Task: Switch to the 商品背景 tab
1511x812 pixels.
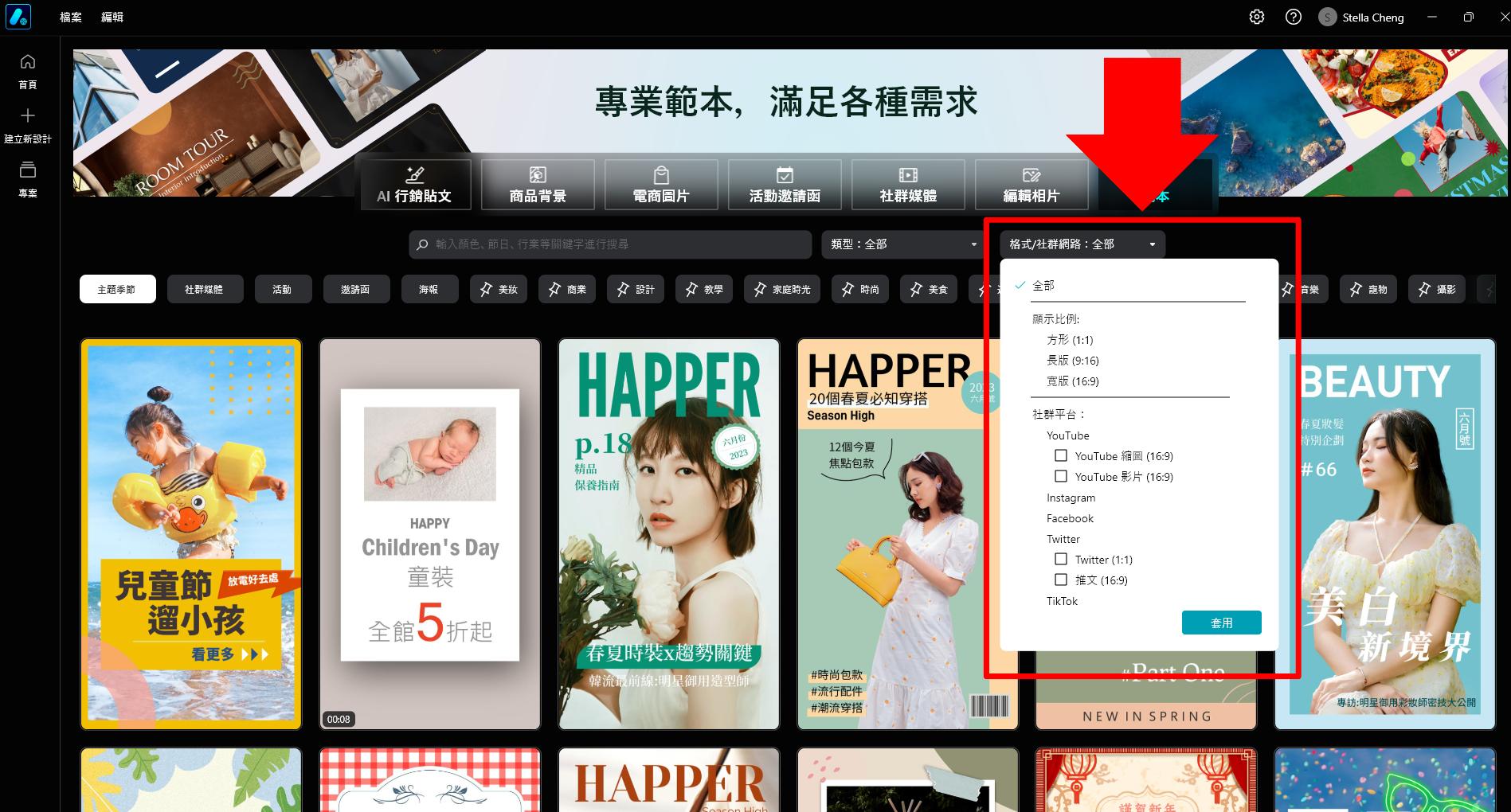Action: (x=538, y=185)
